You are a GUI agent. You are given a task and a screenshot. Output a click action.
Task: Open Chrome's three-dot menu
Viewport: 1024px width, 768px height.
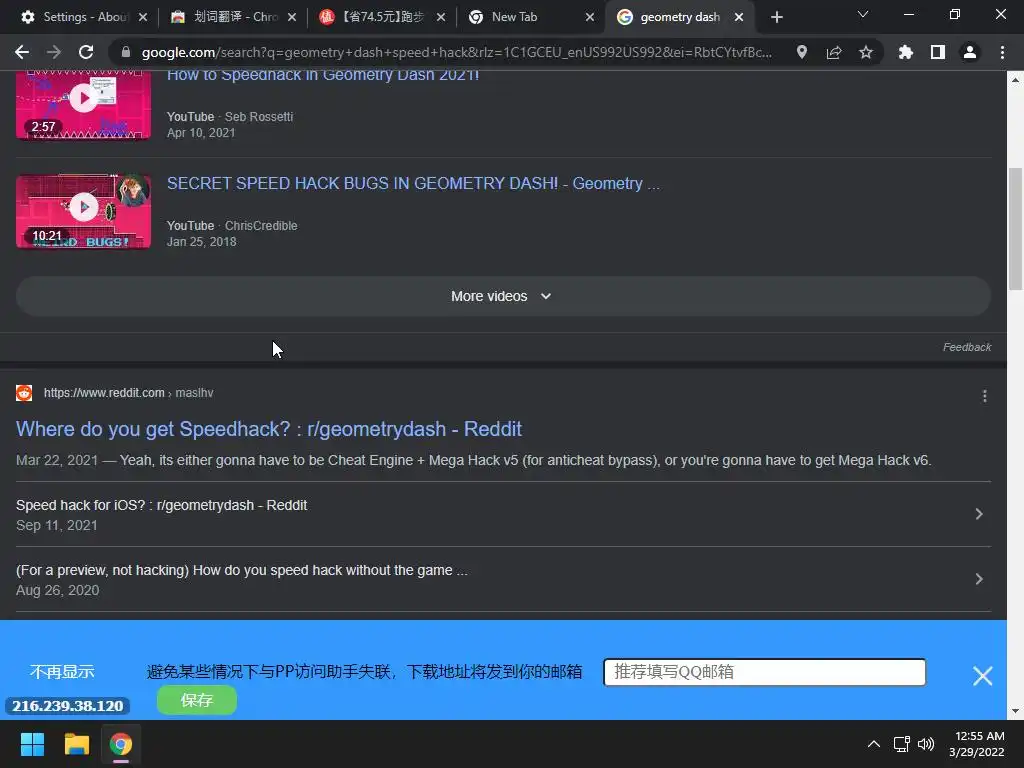click(1002, 52)
